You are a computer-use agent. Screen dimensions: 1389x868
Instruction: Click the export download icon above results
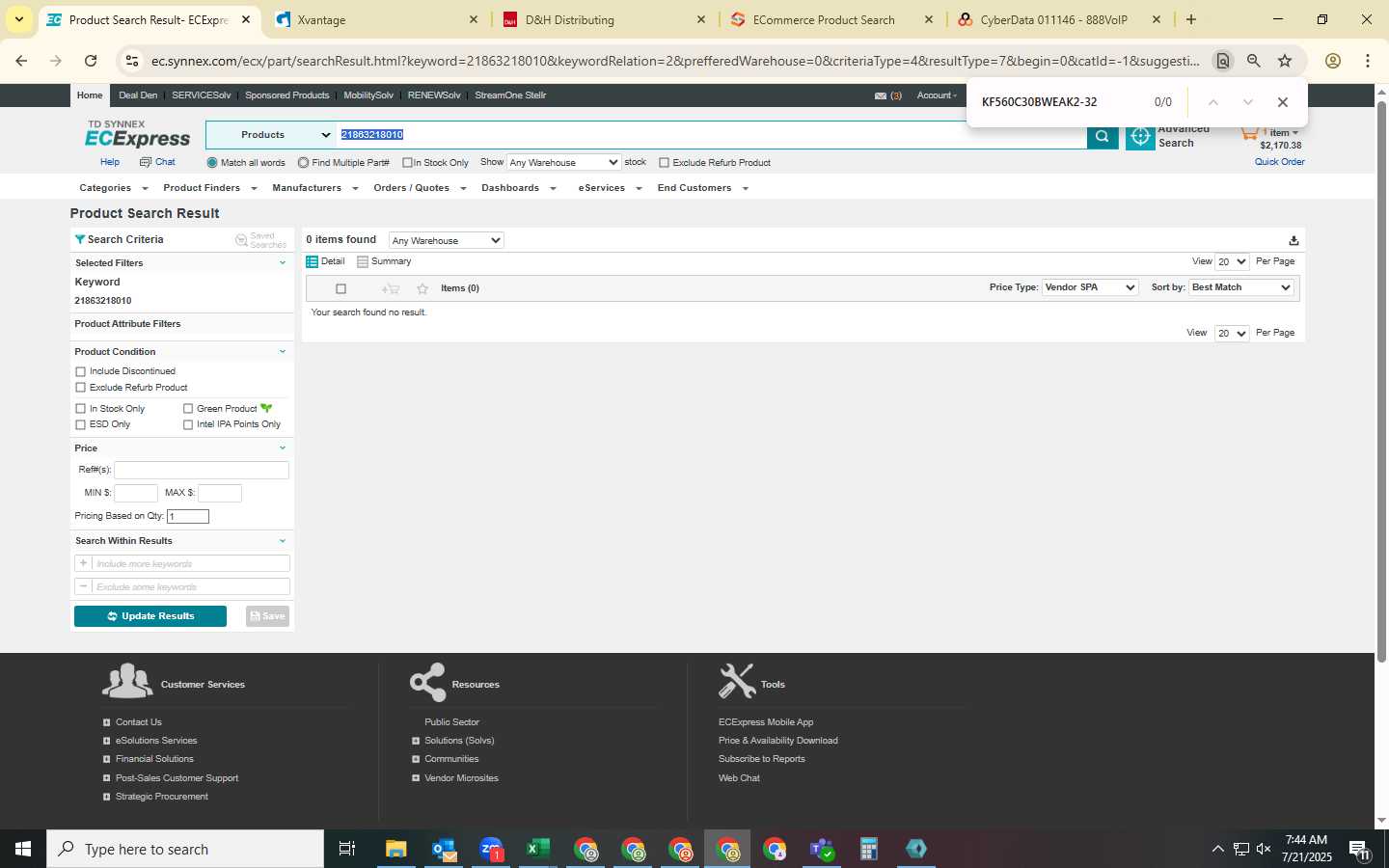pyautogui.click(x=1294, y=240)
